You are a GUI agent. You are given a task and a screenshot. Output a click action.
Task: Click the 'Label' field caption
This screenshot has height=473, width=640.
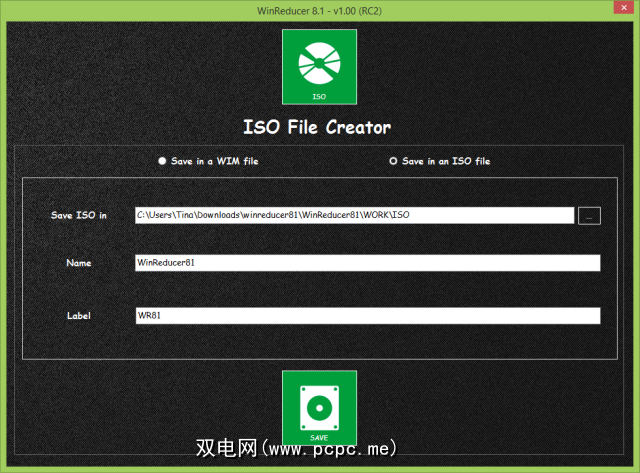pyautogui.click(x=79, y=315)
